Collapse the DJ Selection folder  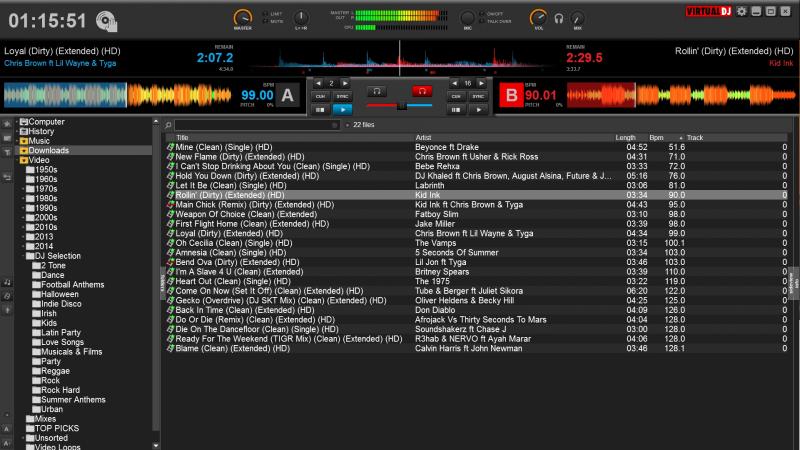point(23,256)
